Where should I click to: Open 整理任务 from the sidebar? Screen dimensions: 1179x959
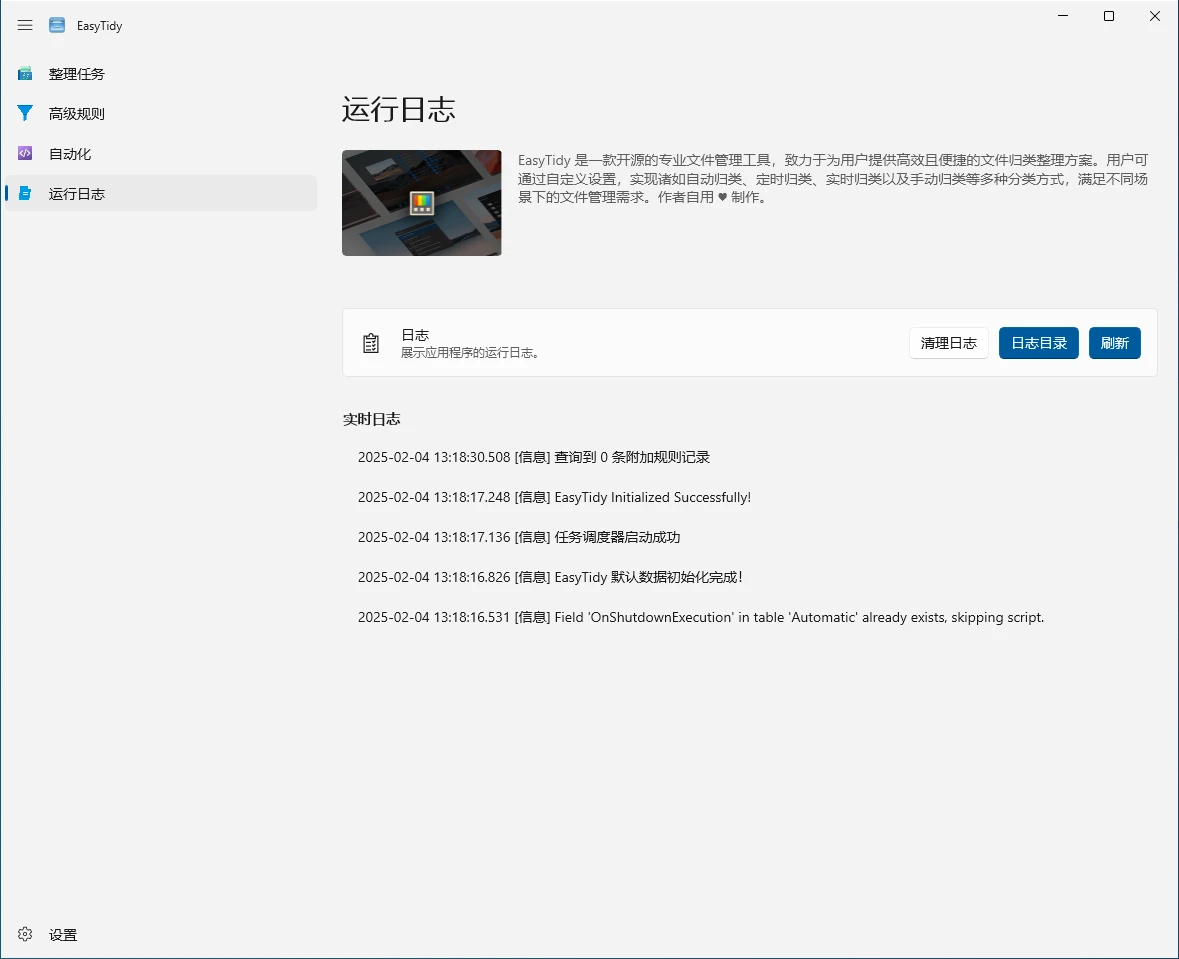(x=77, y=74)
